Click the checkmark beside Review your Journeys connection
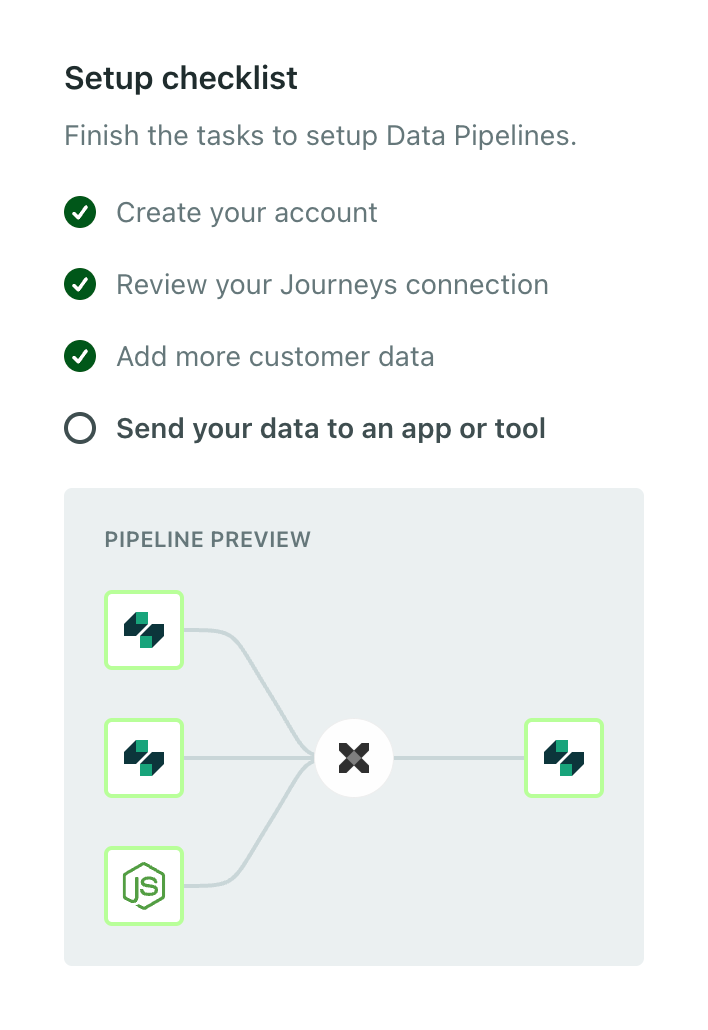This screenshot has width=708, height=1030. pyautogui.click(x=80, y=284)
